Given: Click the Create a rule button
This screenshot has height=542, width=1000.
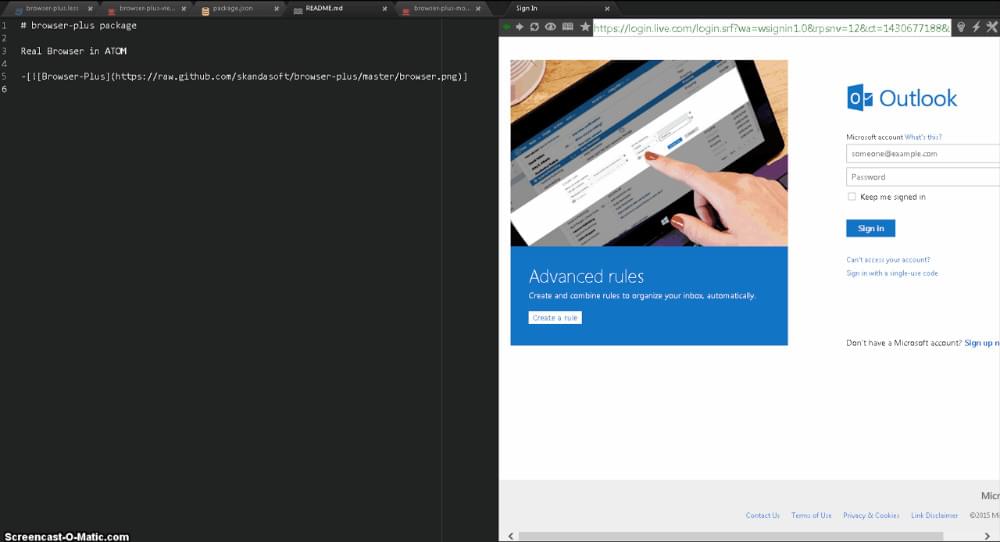Looking at the screenshot, I should click(x=555, y=318).
